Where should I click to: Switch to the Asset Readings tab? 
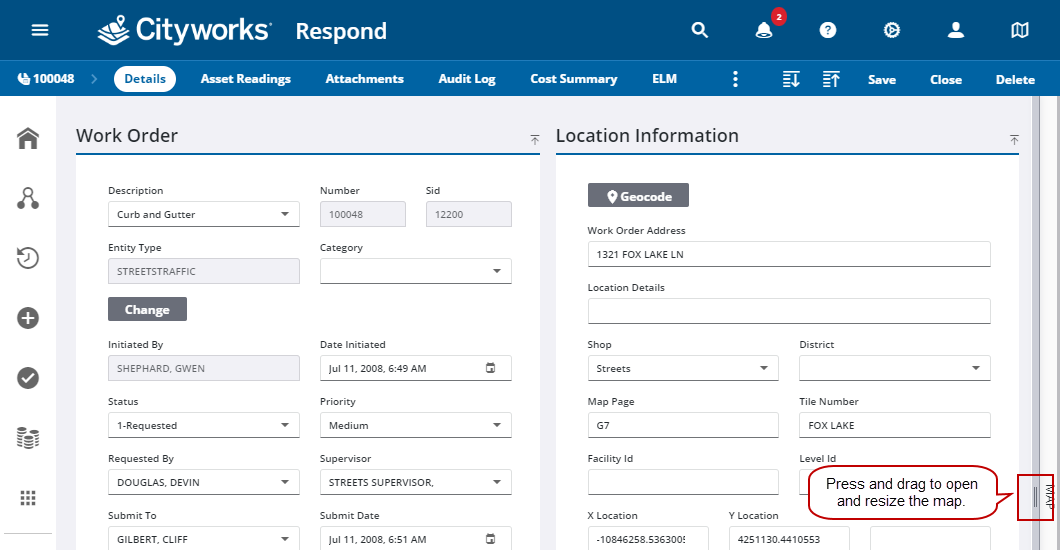click(245, 79)
